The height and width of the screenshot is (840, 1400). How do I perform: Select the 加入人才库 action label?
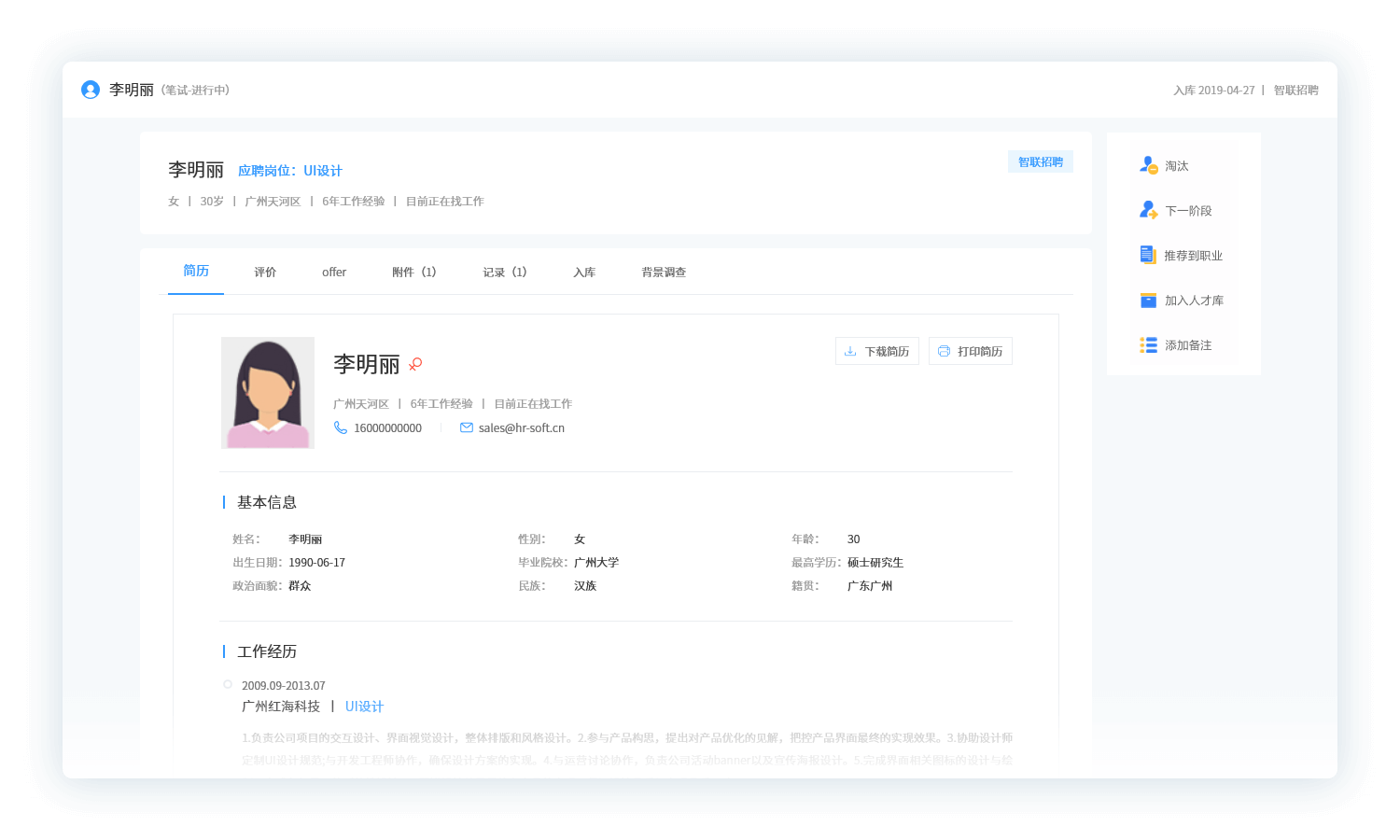1195,301
